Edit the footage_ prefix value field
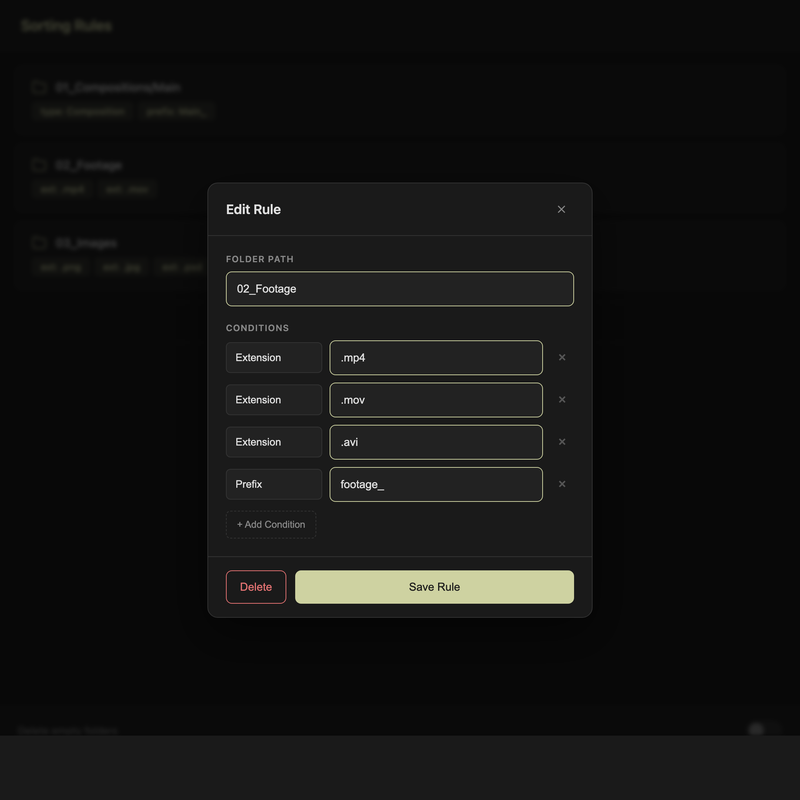The image size is (800, 800). 436,484
